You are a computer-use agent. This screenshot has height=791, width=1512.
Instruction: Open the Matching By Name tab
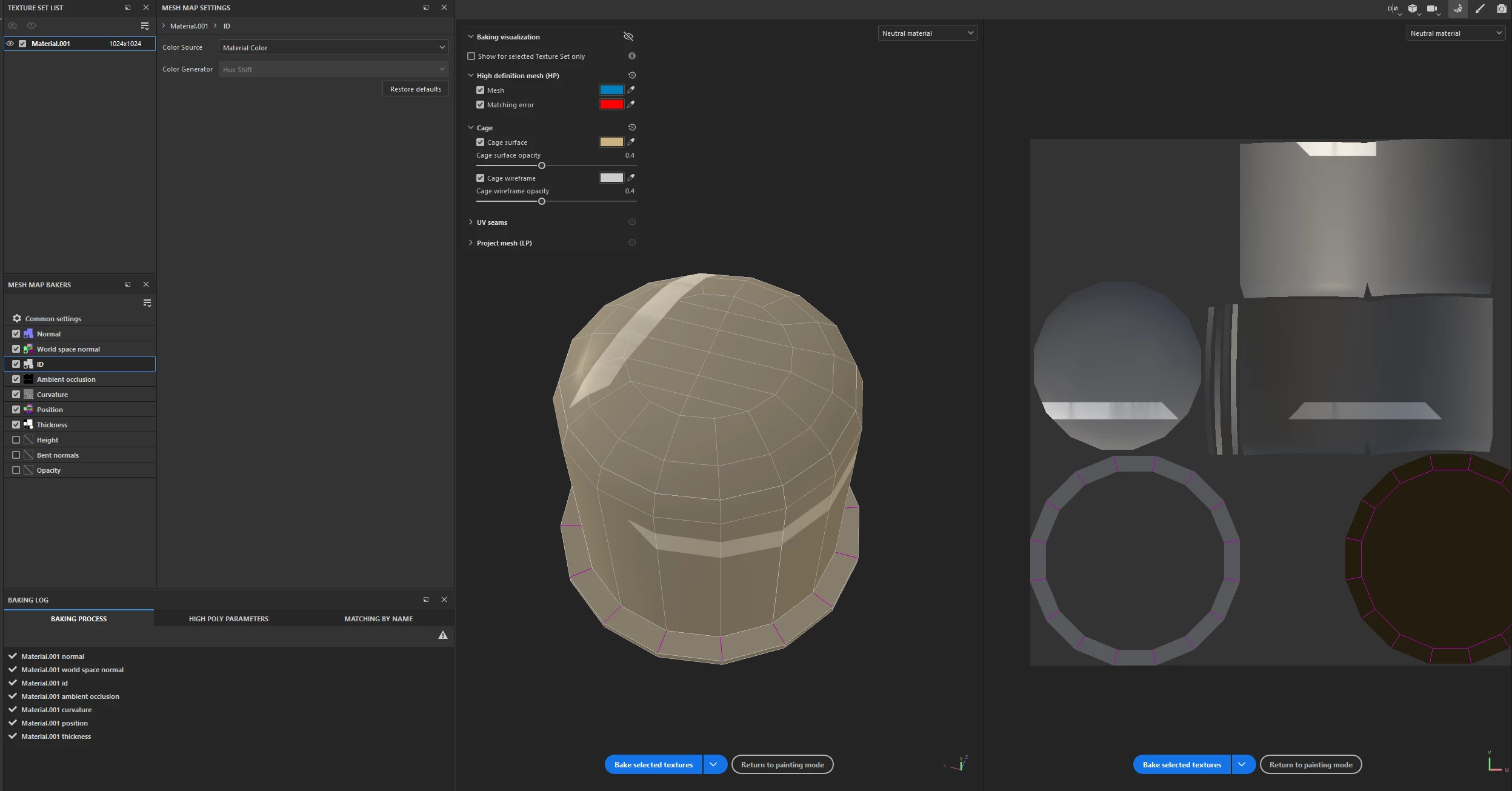click(x=378, y=619)
